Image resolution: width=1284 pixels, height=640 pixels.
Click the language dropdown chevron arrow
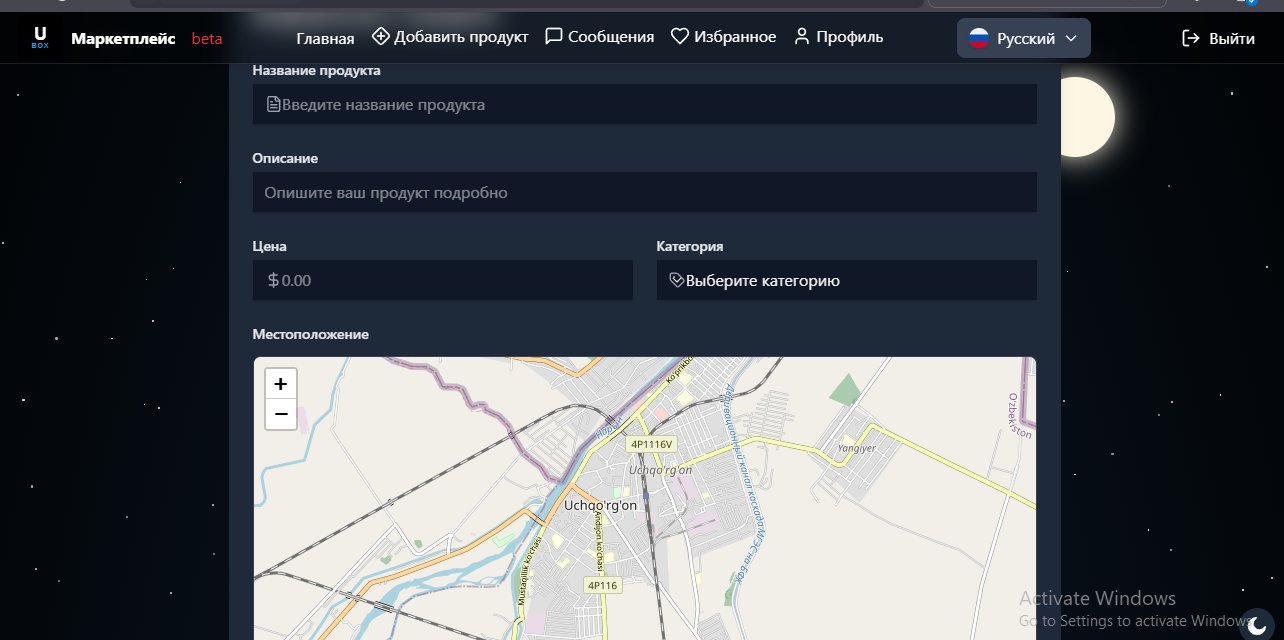click(1071, 38)
